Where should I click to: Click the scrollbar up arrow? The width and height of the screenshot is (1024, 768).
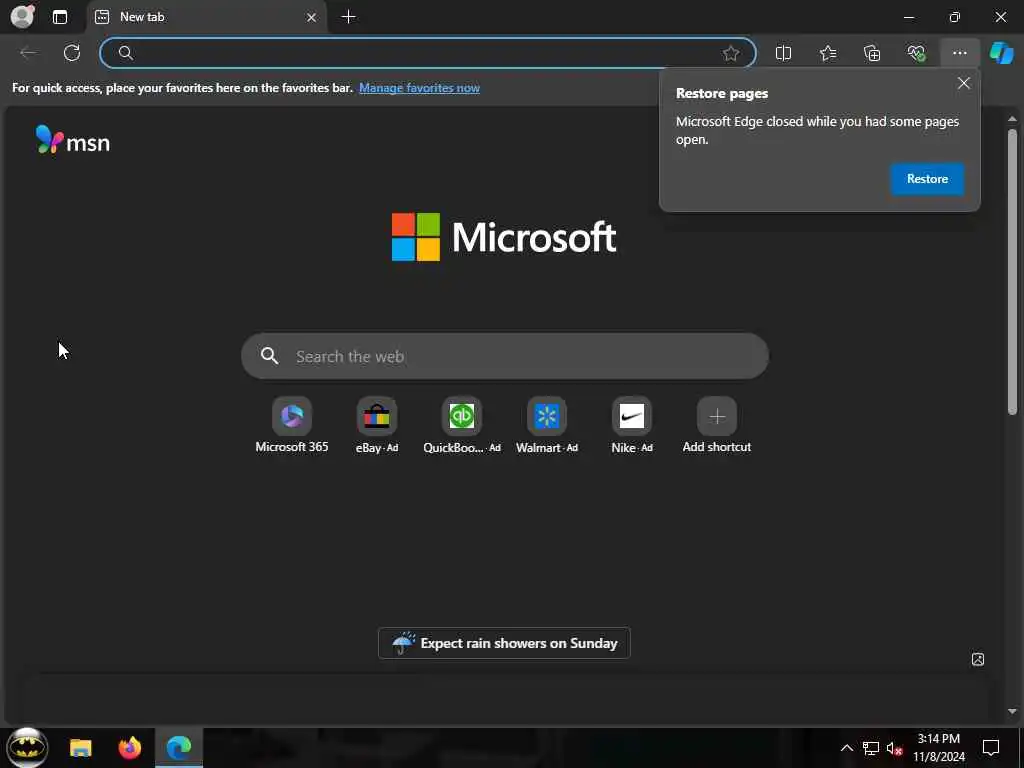[1012, 119]
